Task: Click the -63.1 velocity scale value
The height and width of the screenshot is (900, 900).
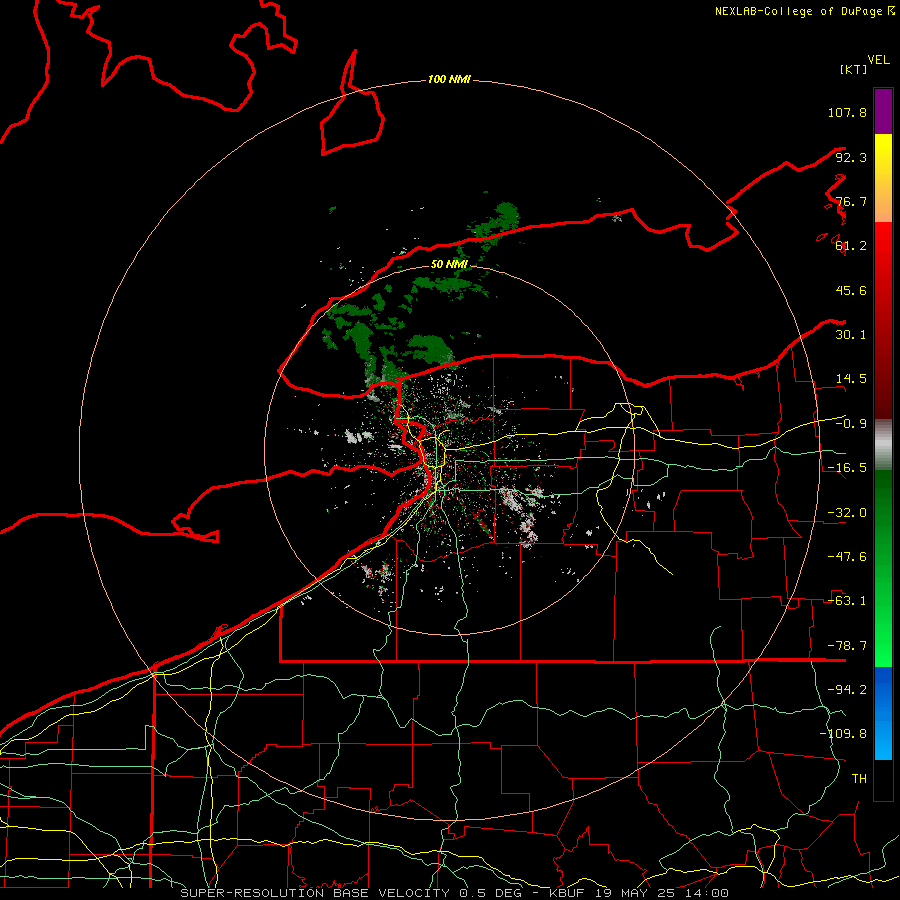Action: (x=847, y=601)
